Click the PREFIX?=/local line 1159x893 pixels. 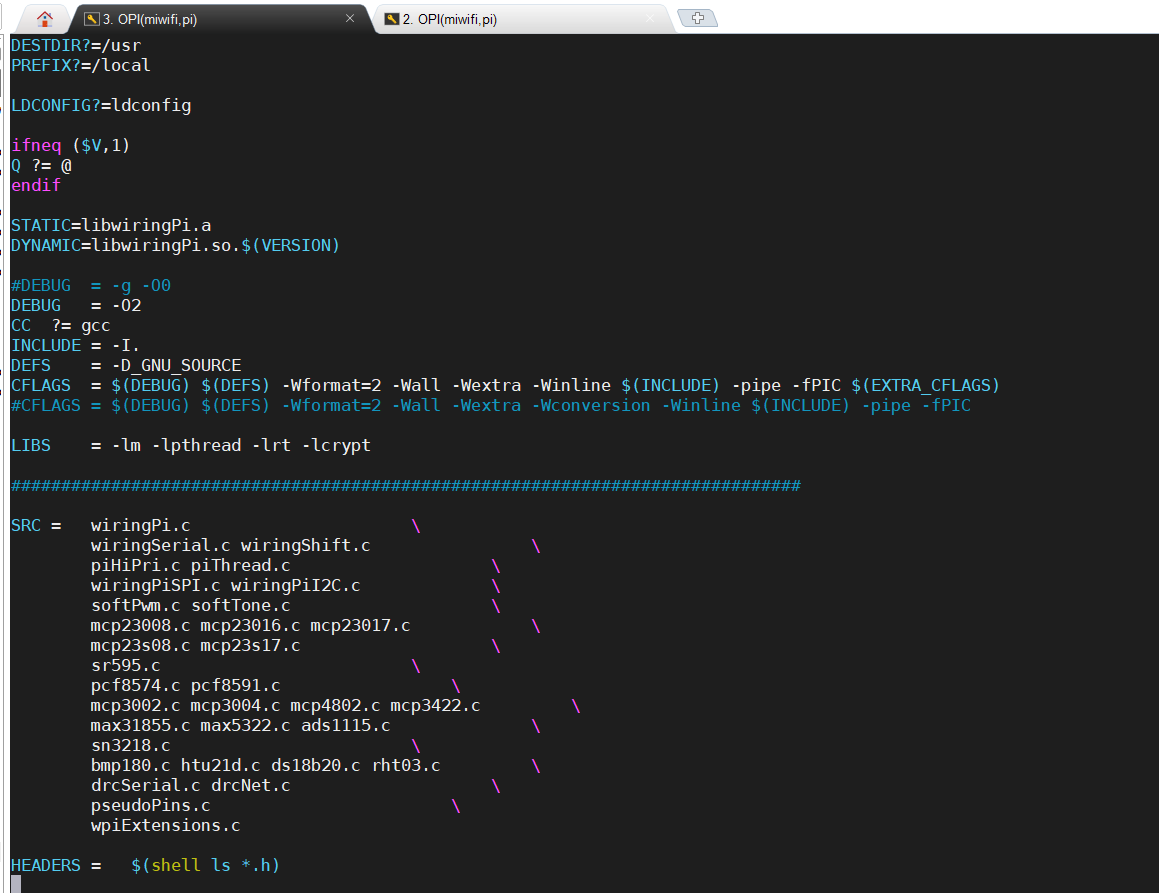(x=81, y=65)
